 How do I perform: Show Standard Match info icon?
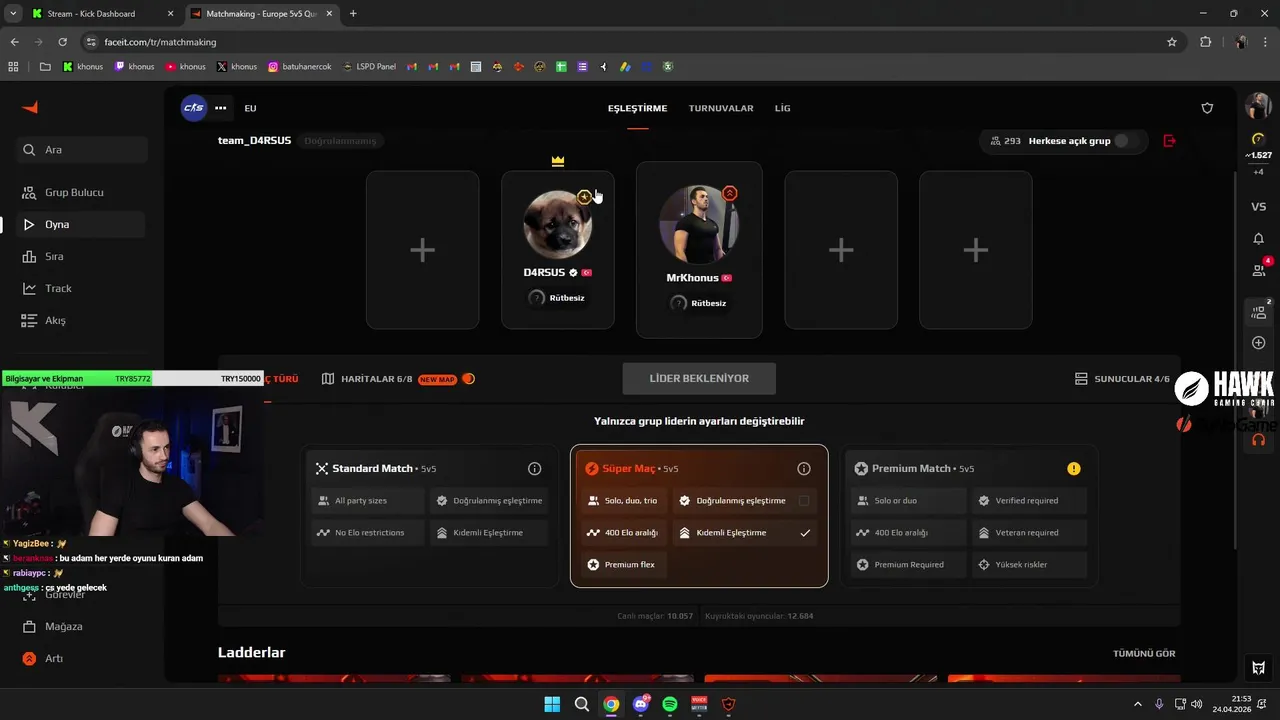tap(534, 469)
